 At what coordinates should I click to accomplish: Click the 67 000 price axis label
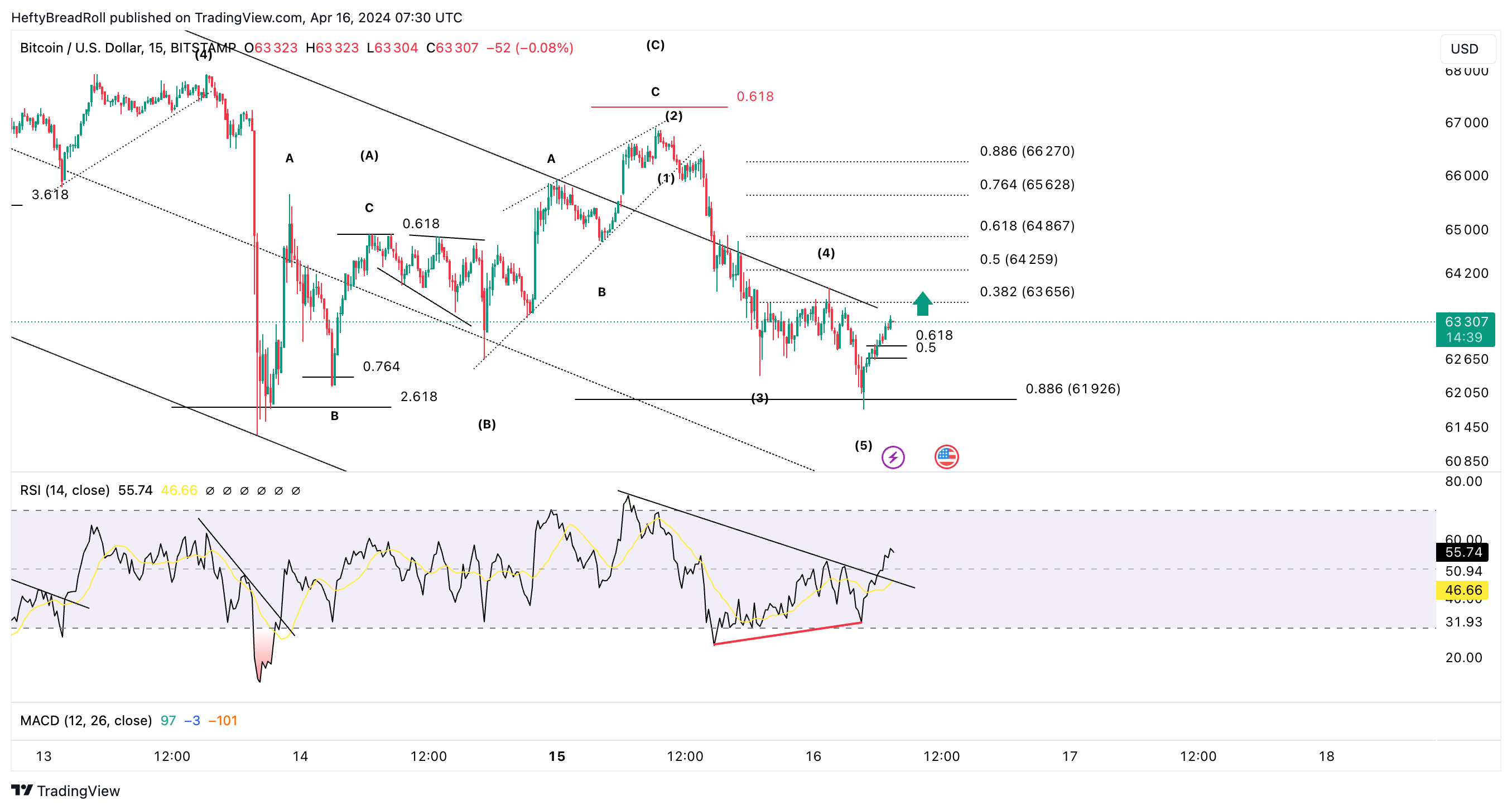1466,123
